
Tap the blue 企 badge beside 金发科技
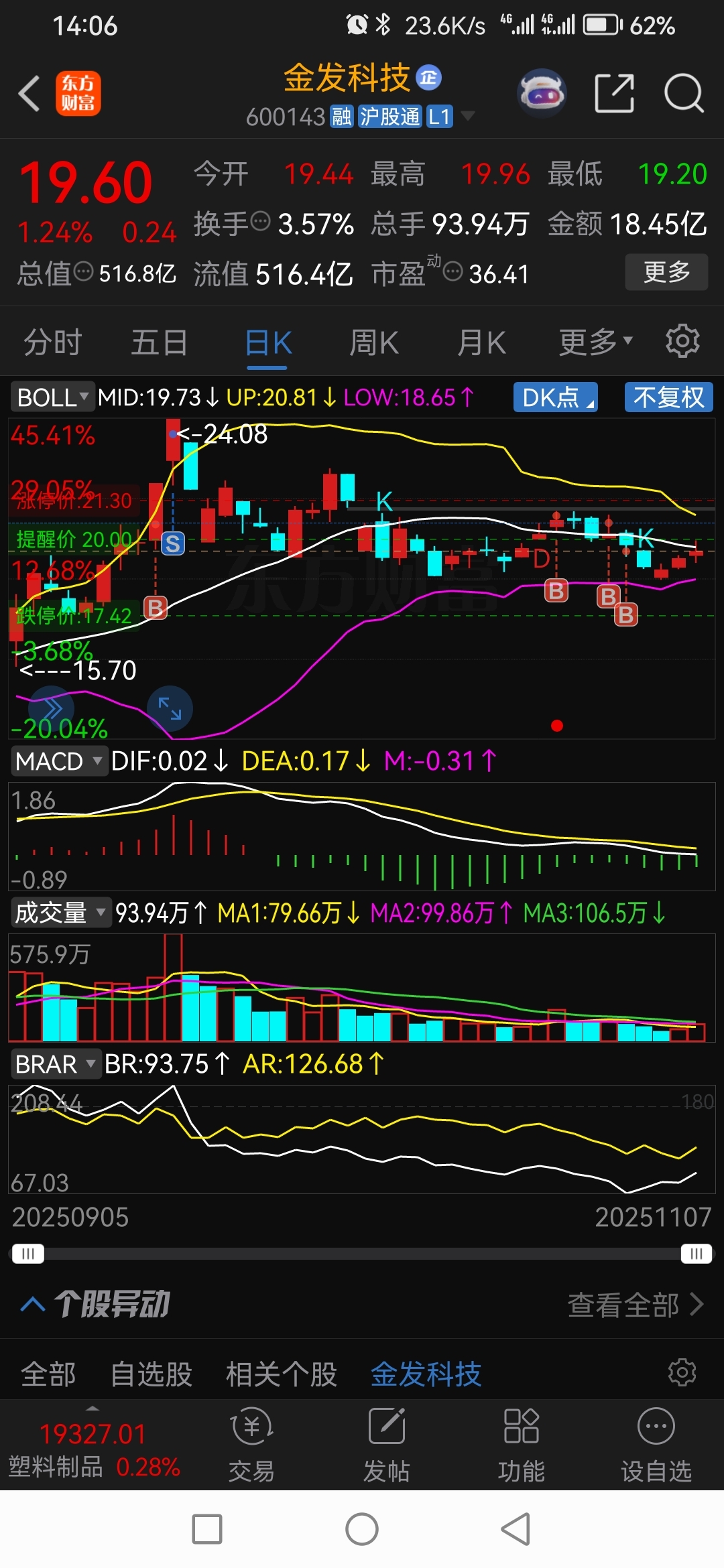[x=429, y=78]
